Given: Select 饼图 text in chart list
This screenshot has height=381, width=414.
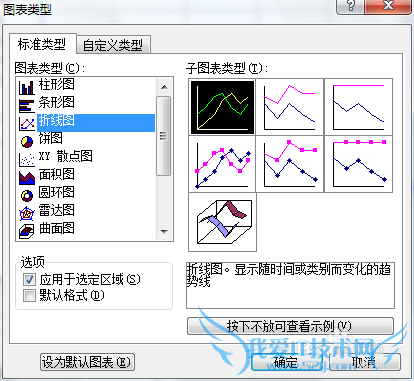Looking at the screenshot, I should pos(51,138).
